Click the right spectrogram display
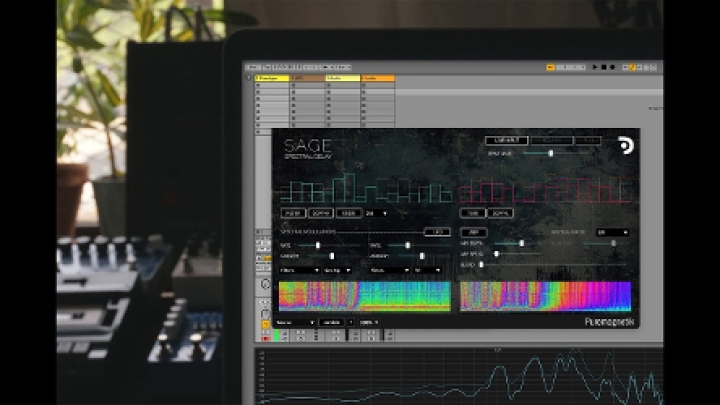 click(546, 297)
